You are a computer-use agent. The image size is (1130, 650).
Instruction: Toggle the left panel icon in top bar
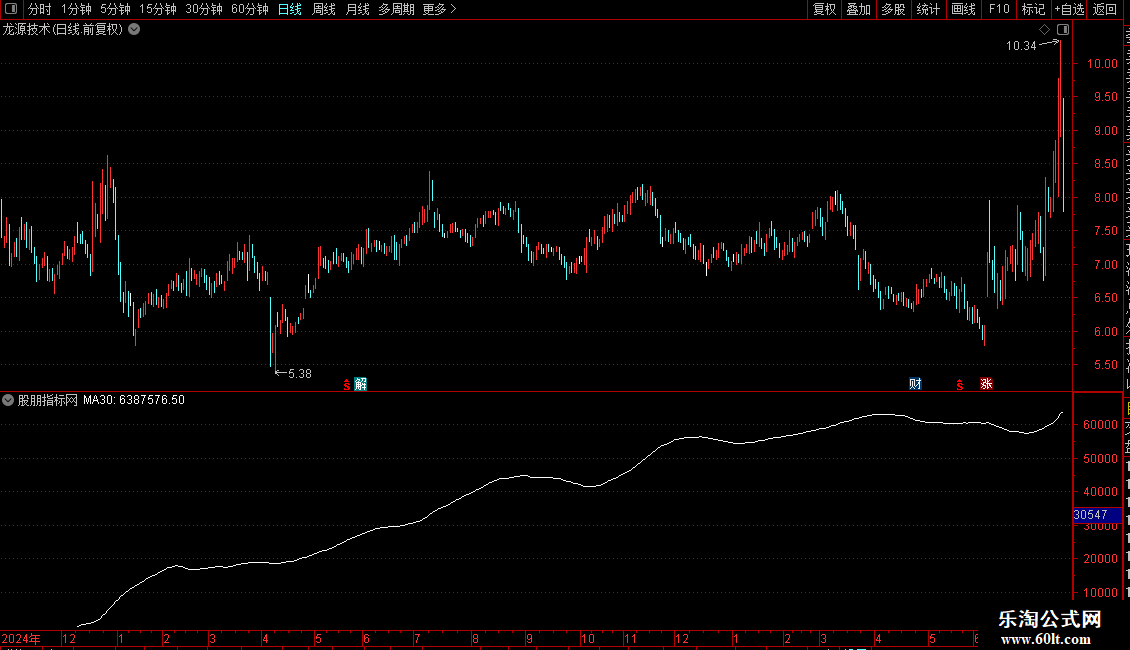pos(11,9)
